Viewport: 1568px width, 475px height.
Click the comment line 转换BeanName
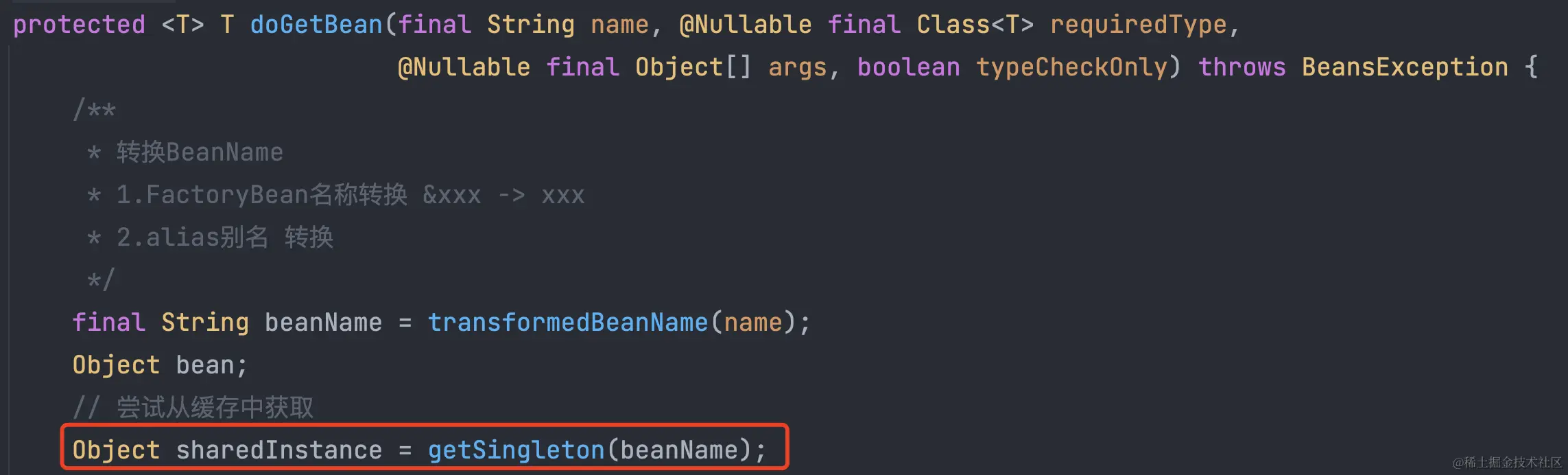(x=200, y=152)
